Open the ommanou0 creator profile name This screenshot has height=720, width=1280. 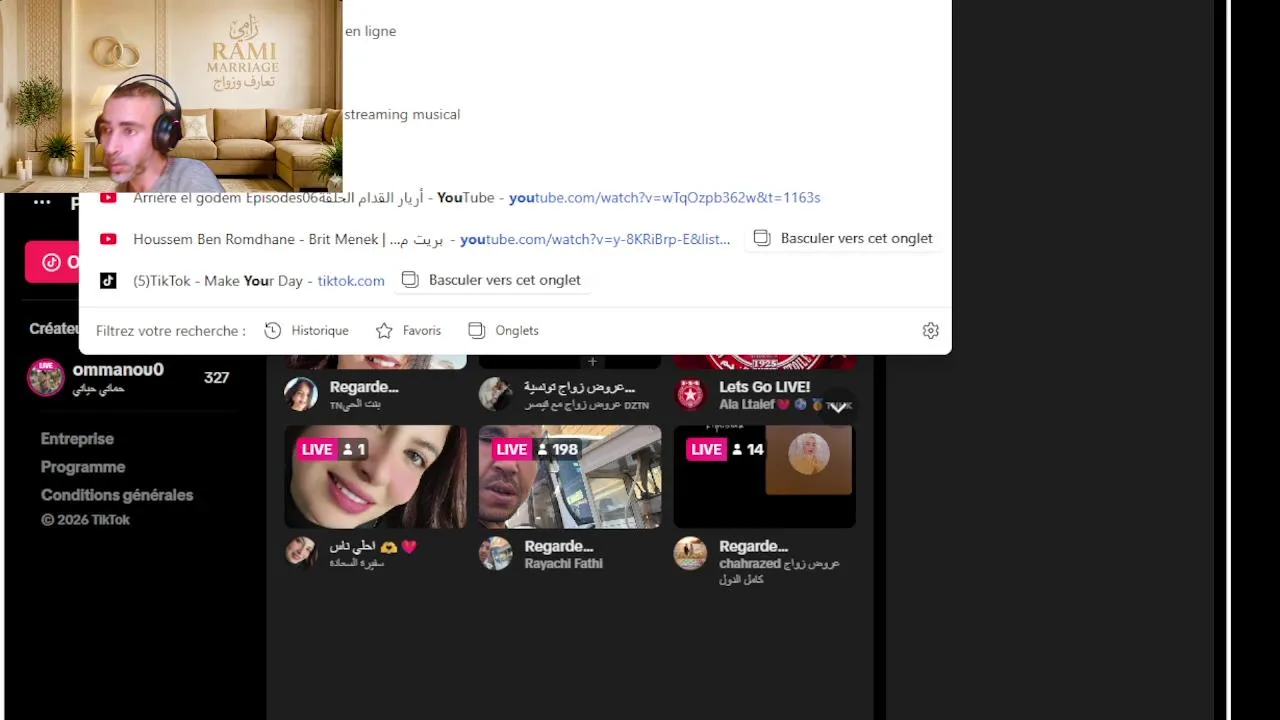click(x=118, y=370)
